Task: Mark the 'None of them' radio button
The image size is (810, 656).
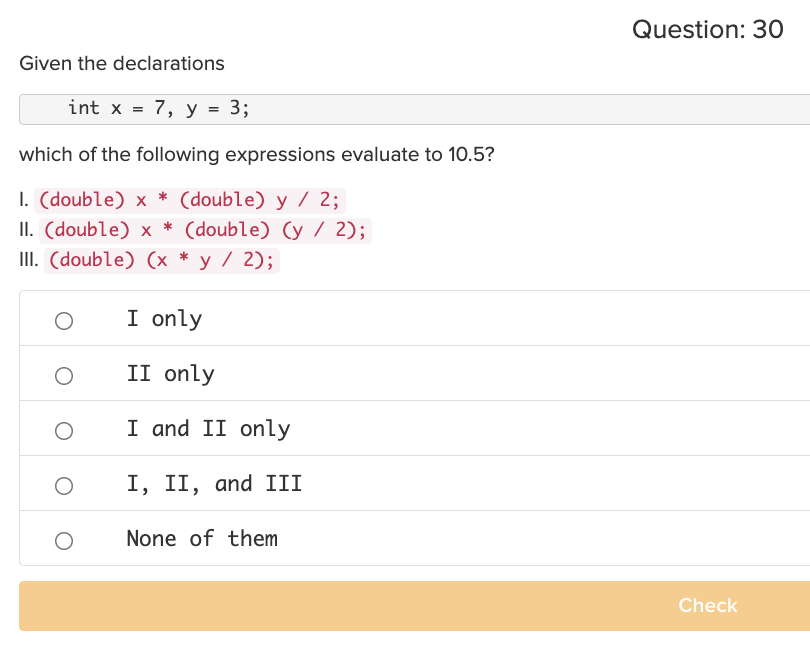Action: coord(64,541)
